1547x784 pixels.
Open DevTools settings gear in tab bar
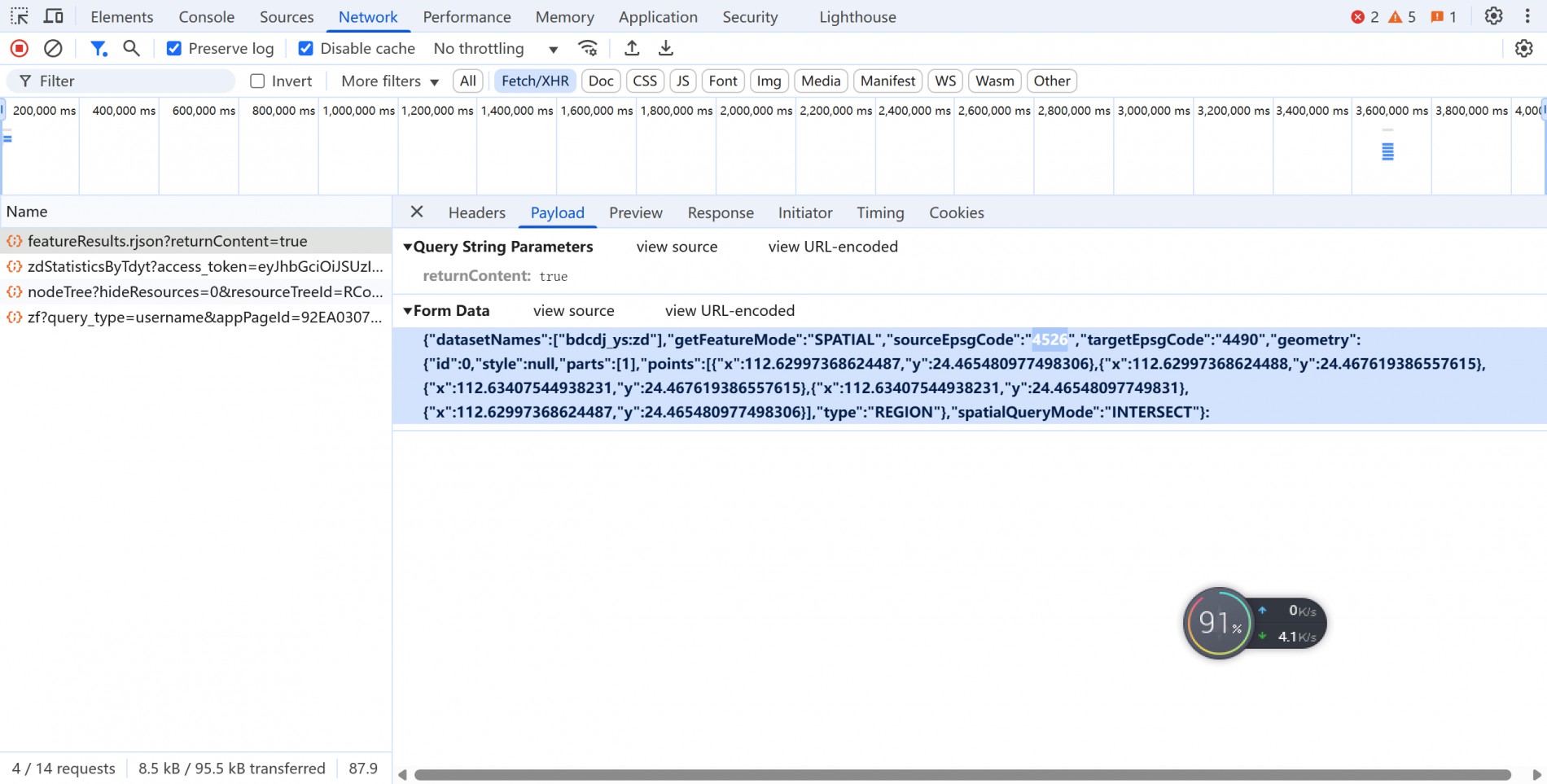coord(1493,16)
